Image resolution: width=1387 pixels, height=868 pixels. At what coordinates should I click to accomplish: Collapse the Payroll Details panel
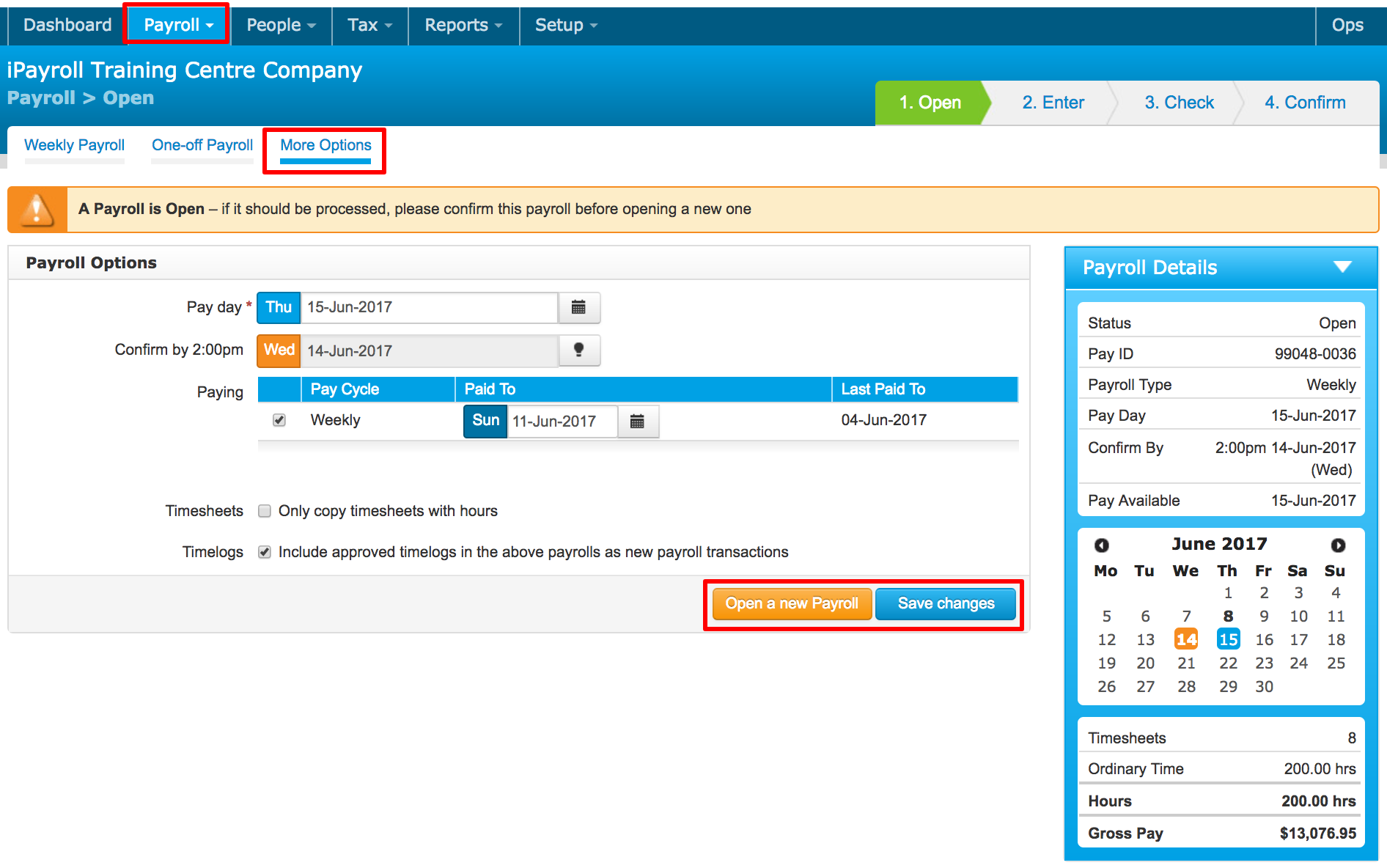tap(1342, 267)
